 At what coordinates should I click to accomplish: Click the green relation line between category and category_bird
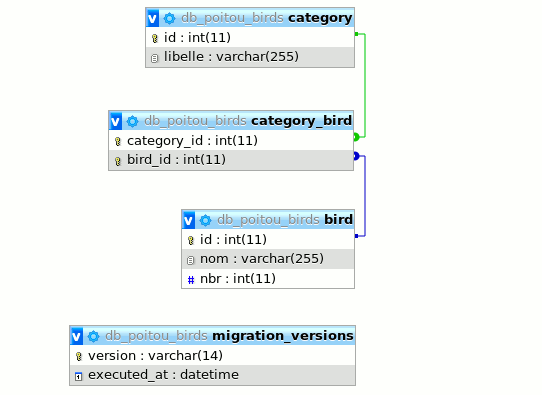pos(365,85)
